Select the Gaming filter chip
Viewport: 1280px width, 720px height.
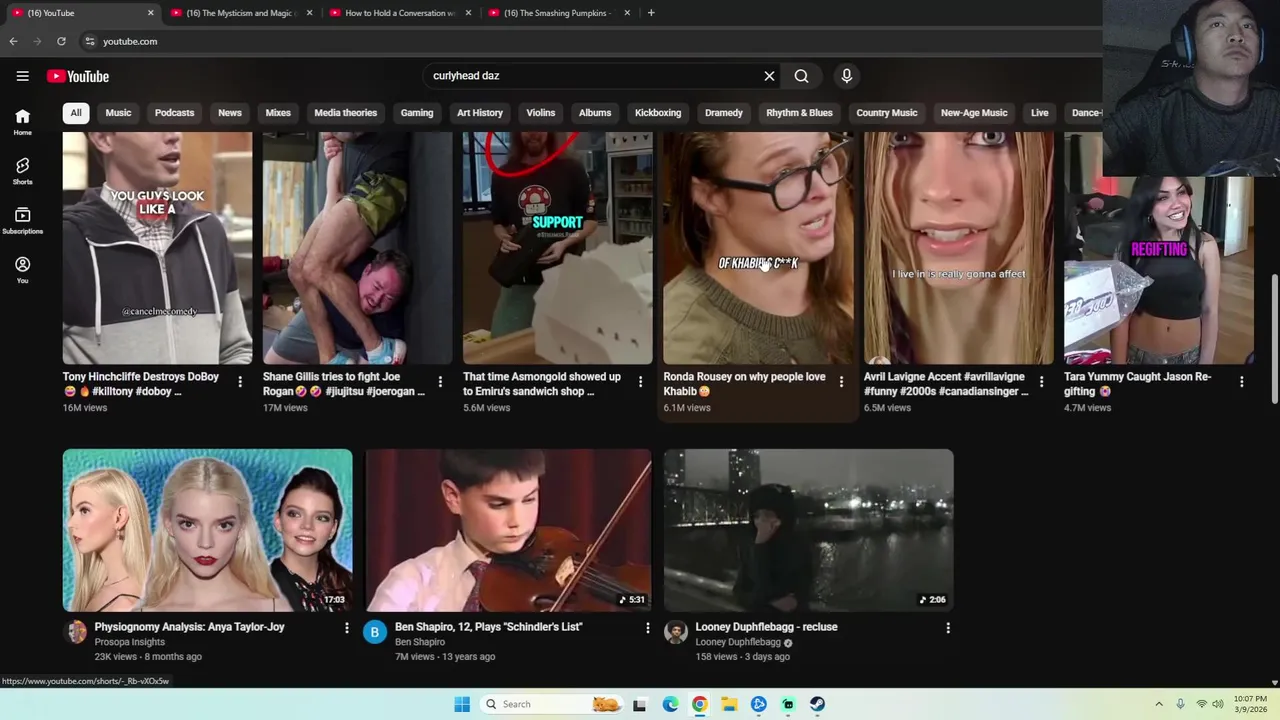coord(417,113)
